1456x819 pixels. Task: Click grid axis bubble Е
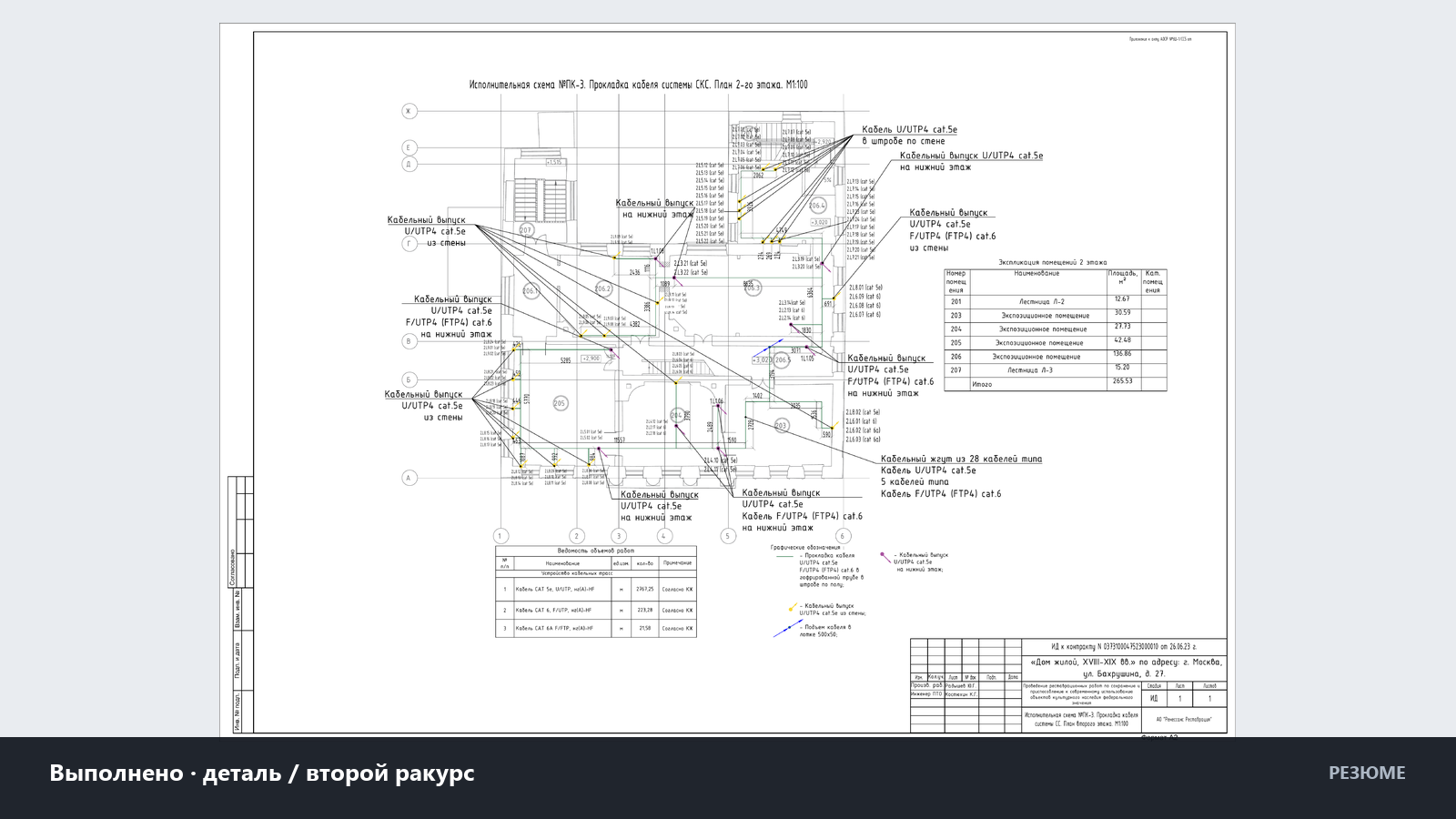pos(409,147)
